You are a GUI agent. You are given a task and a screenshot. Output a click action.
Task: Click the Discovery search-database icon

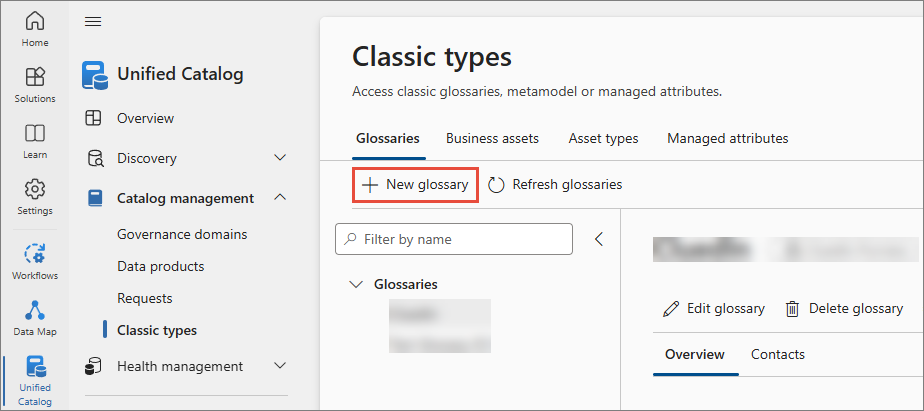[94, 158]
